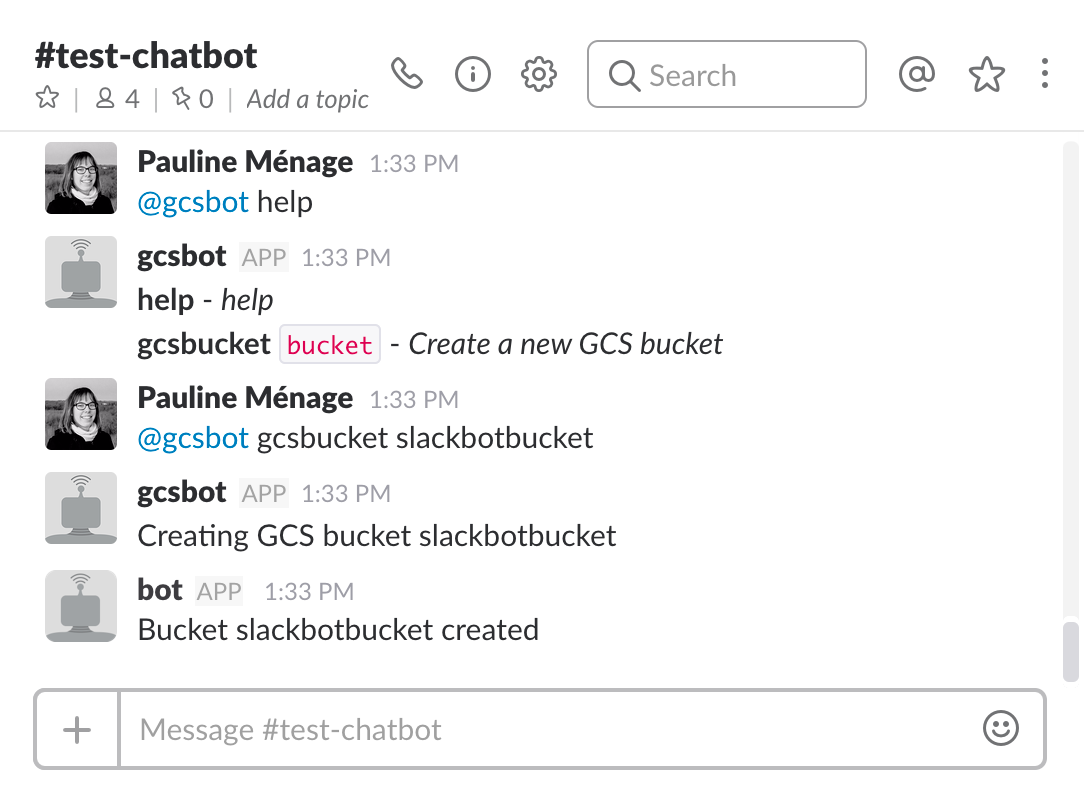
Task: Click Pauline Ménage's profile picture
Action: pyautogui.click(x=80, y=178)
